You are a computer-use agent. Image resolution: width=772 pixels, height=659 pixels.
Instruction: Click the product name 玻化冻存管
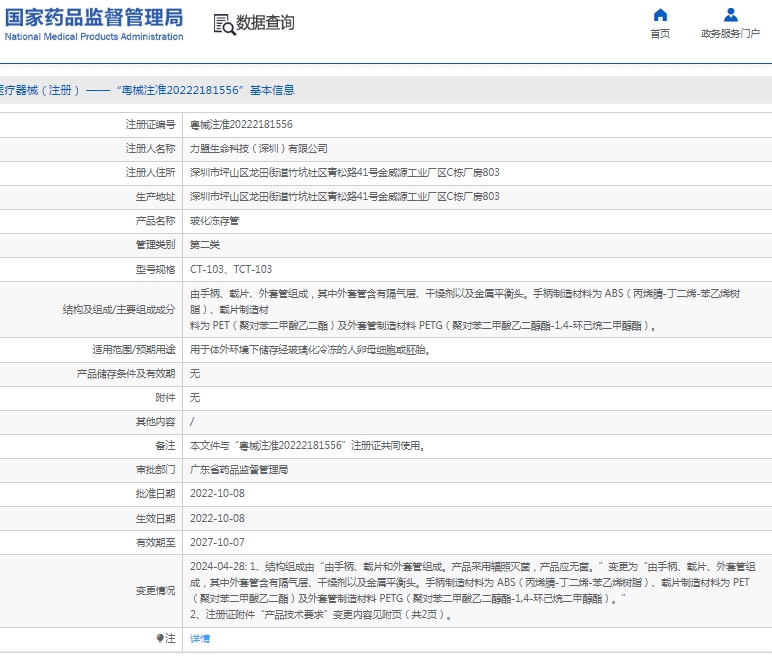point(215,221)
